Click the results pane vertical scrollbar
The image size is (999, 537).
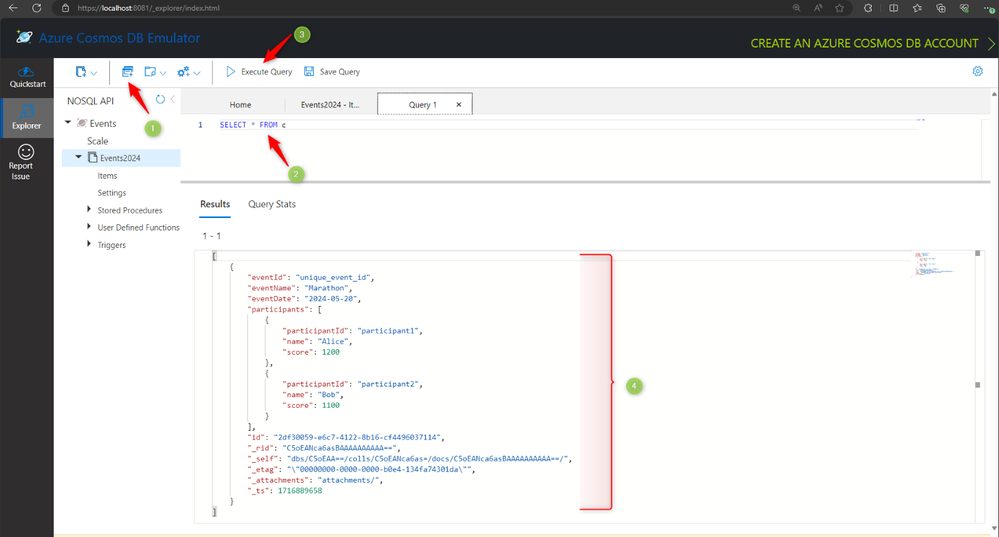click(x=978, y=385)
